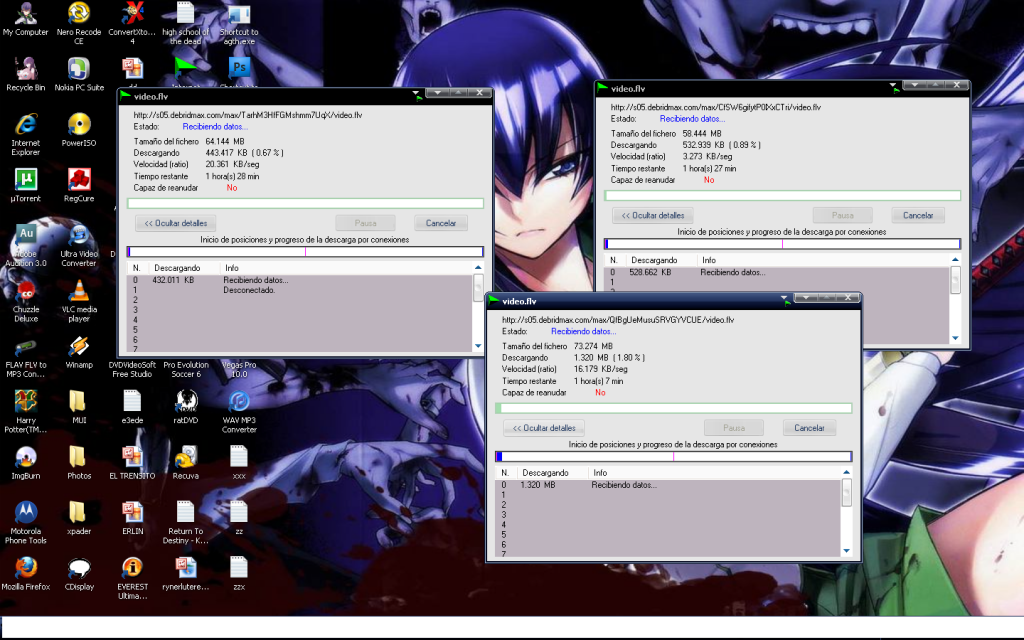Image resolution: width=1024 pixels, height=640 pixels.
Task: Click the connections list down arrow in the 64.144 MB window
Action: (x=478, y=346)
